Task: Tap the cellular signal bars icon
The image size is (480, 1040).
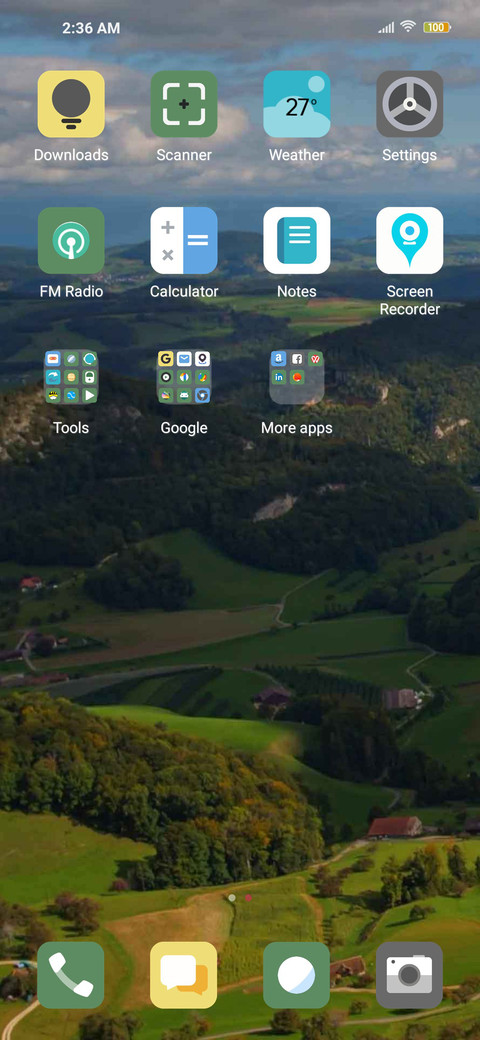Action: (386, 27)
